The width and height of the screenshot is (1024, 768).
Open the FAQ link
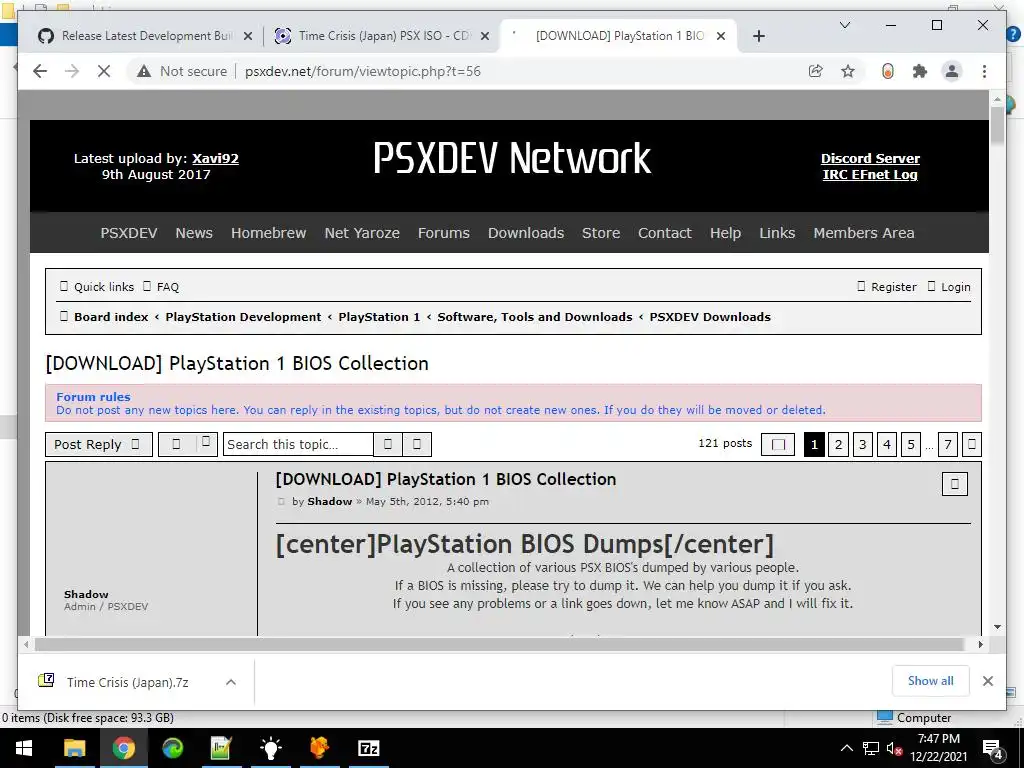tap(161, 287)
